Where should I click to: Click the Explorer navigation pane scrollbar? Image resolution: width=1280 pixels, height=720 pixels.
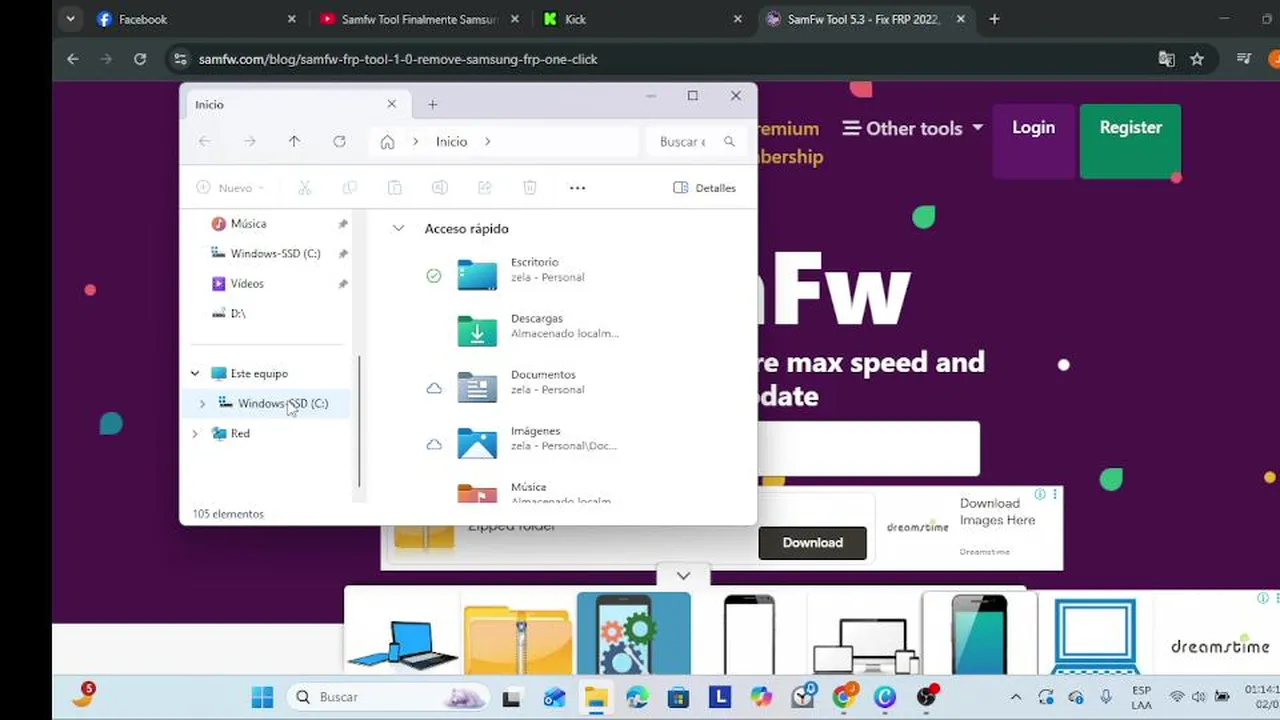tap(359, 420)
